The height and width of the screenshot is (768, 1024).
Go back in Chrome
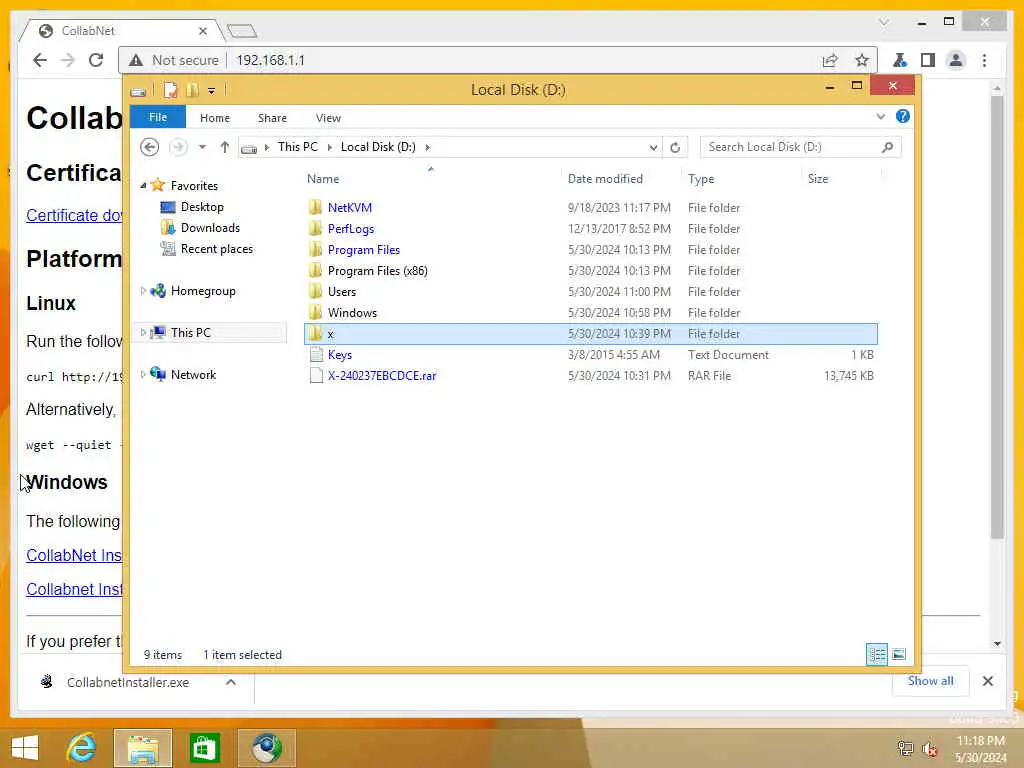point(40,60)
